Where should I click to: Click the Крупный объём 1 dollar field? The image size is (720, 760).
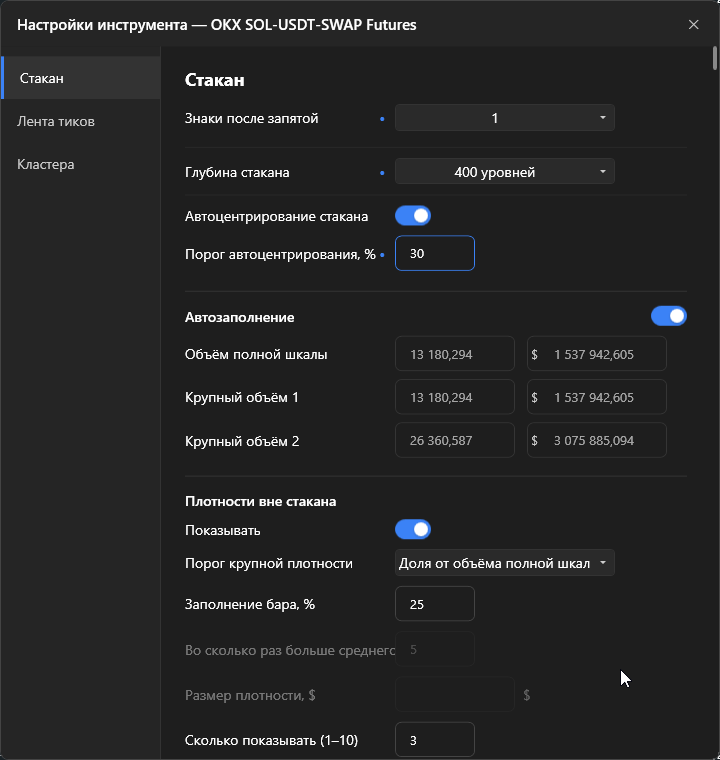click(597, 397)
